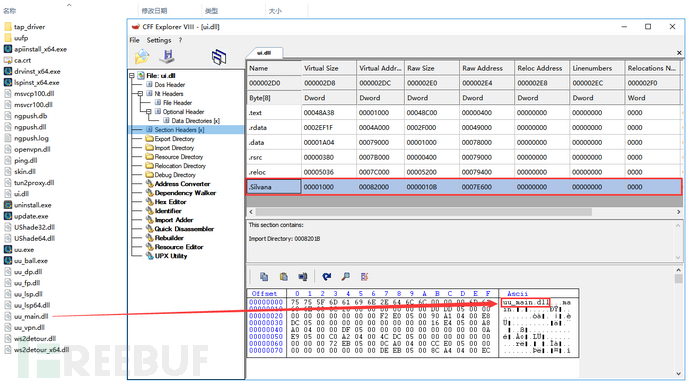Image resolution: width=690 pixels, height=385 pixels.
Task: Select Dos Header in the tree
Action: click(x=169, y=84)
